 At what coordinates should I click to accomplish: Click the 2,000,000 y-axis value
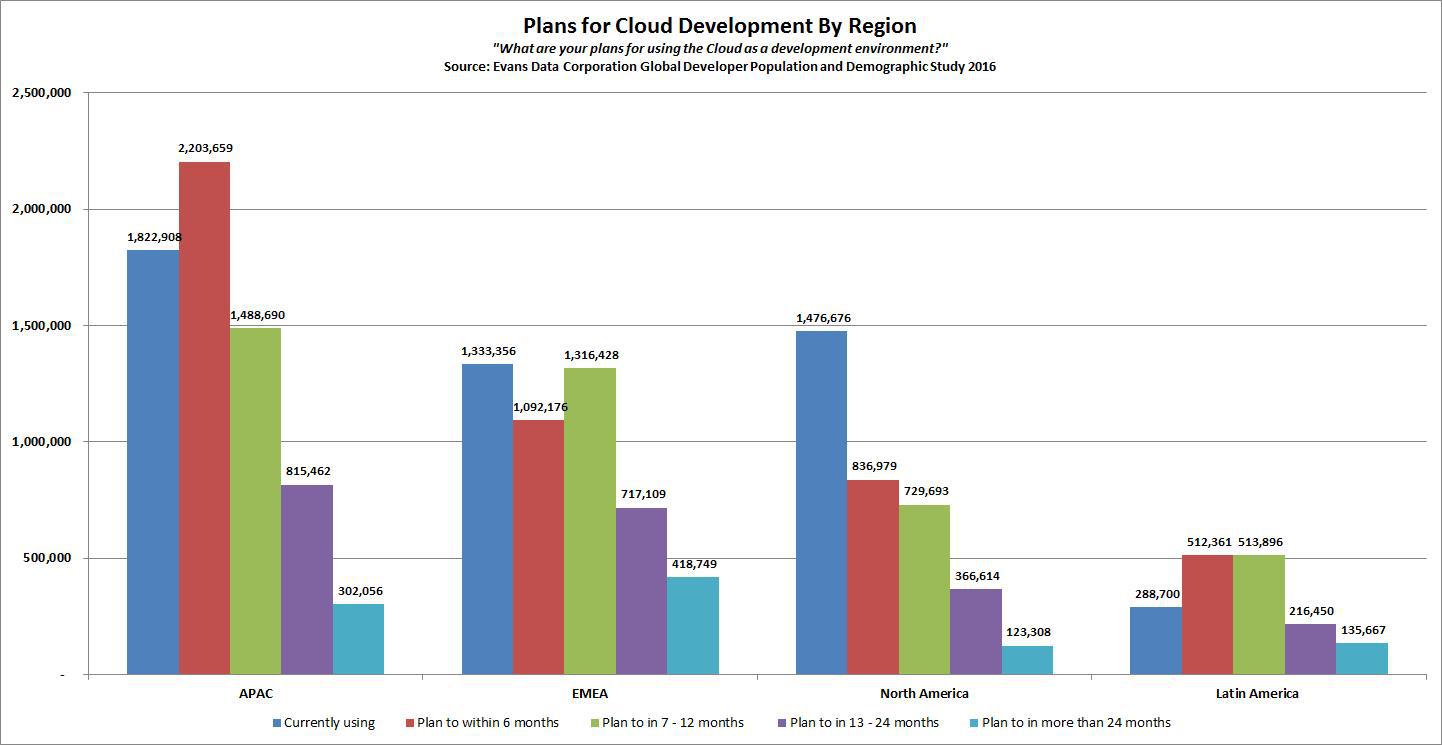click(40, 209)
